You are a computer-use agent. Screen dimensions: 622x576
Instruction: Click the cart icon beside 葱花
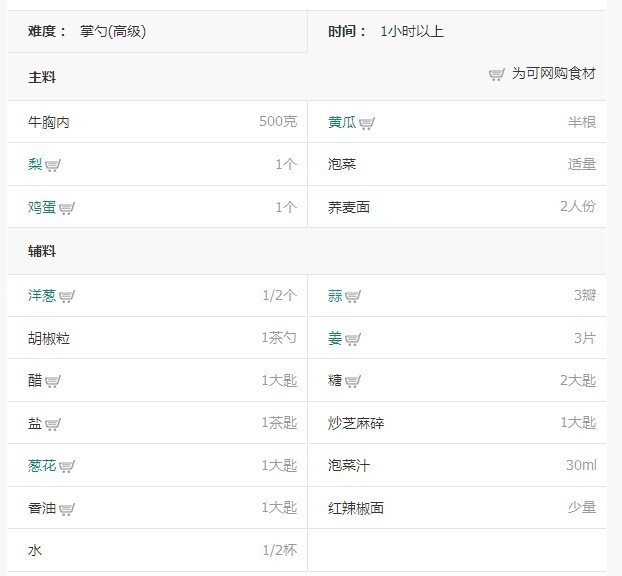coord(67,466)
